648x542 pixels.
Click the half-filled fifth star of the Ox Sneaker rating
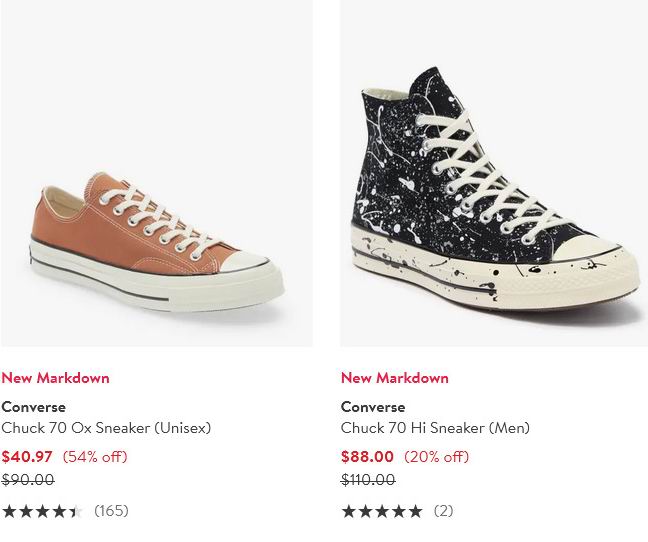click(x=75, y=511)
